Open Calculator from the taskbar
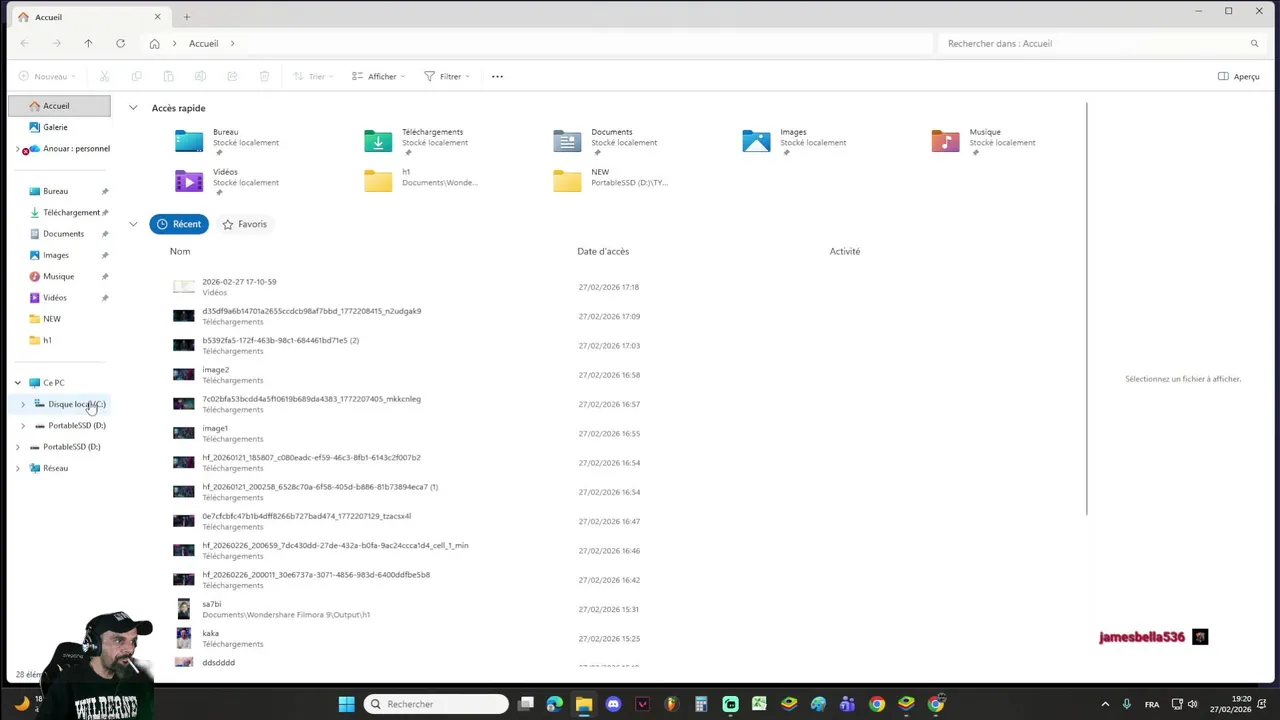 (x=701, y=704)
